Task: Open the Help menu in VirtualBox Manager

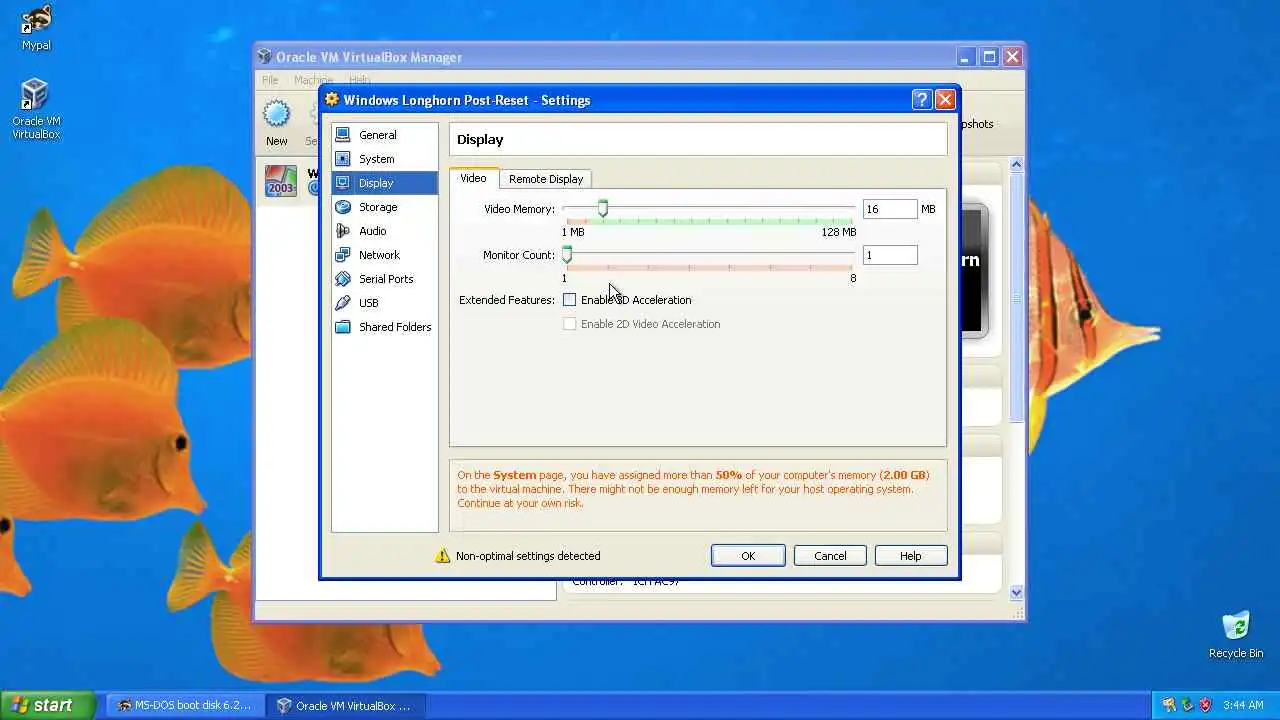Action: [x=360, y=80]
